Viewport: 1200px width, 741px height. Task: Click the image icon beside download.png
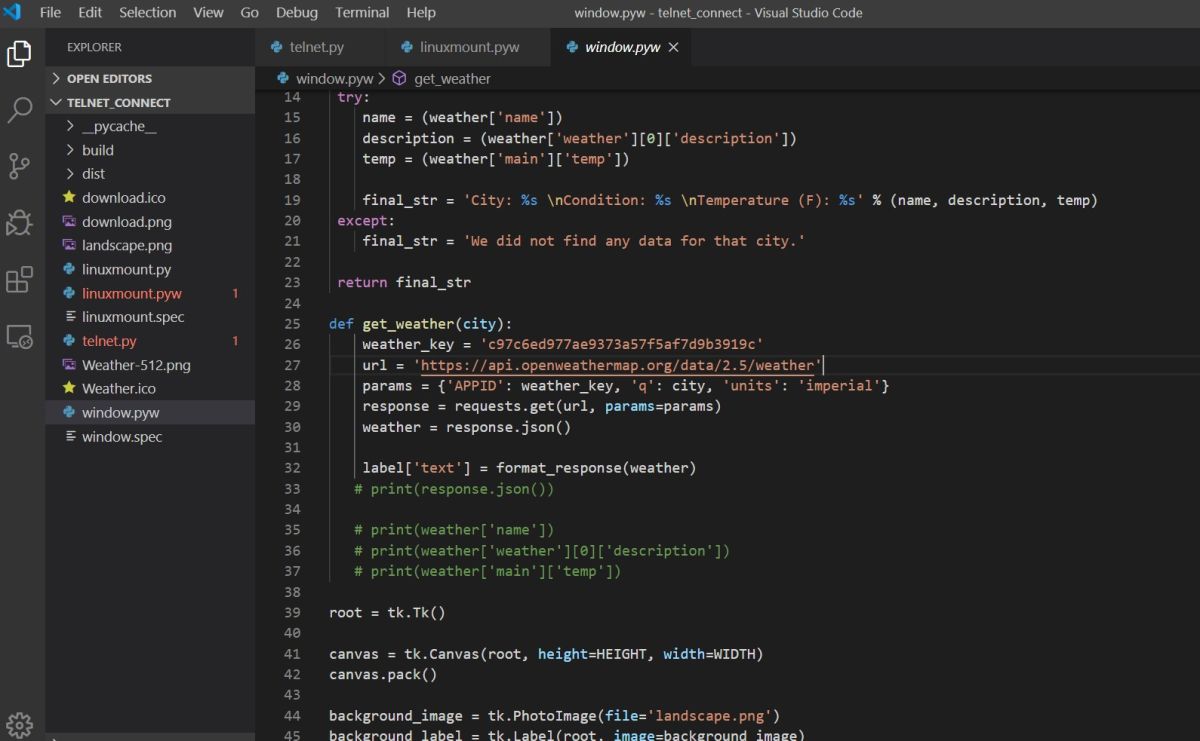tap(69, 222)
